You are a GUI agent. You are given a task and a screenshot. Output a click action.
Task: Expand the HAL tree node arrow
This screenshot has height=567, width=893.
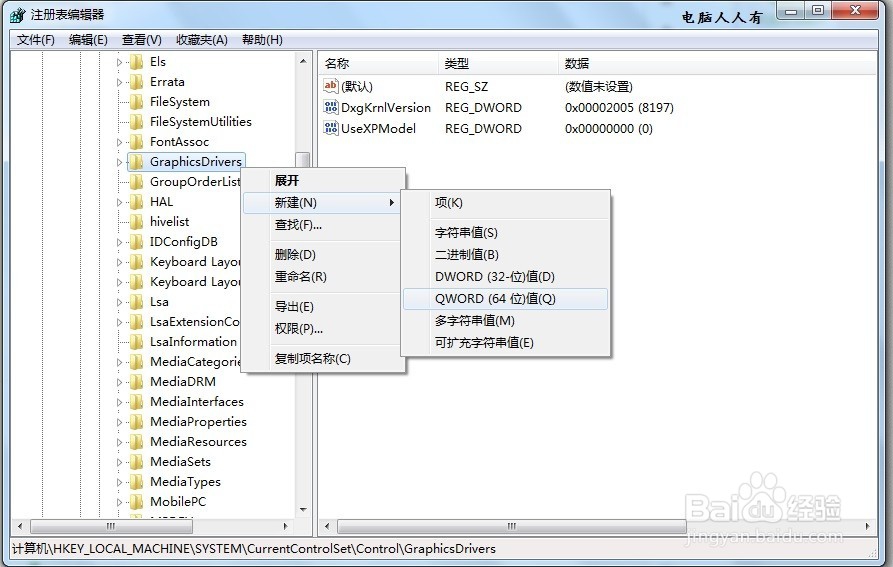[119, 202]
